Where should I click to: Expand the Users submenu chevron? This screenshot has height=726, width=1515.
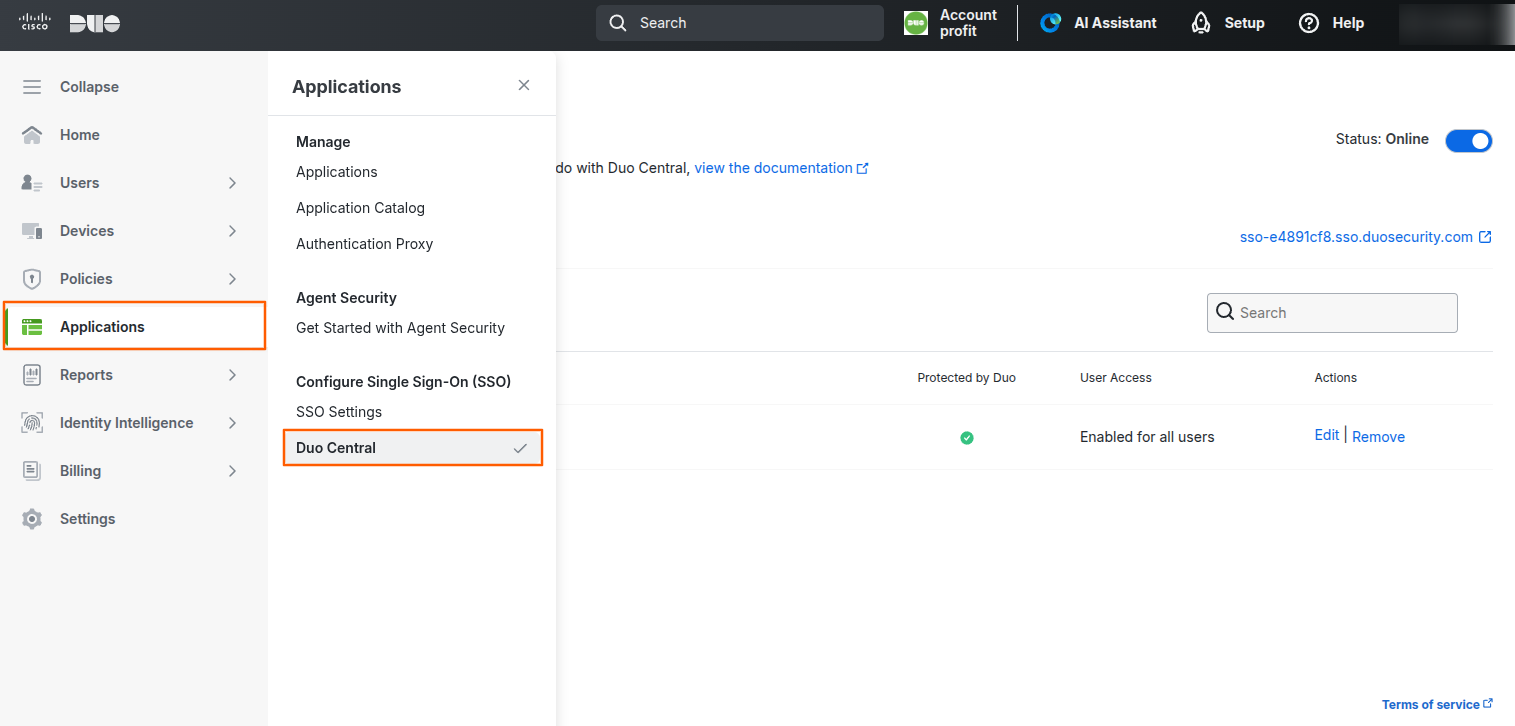232,183
